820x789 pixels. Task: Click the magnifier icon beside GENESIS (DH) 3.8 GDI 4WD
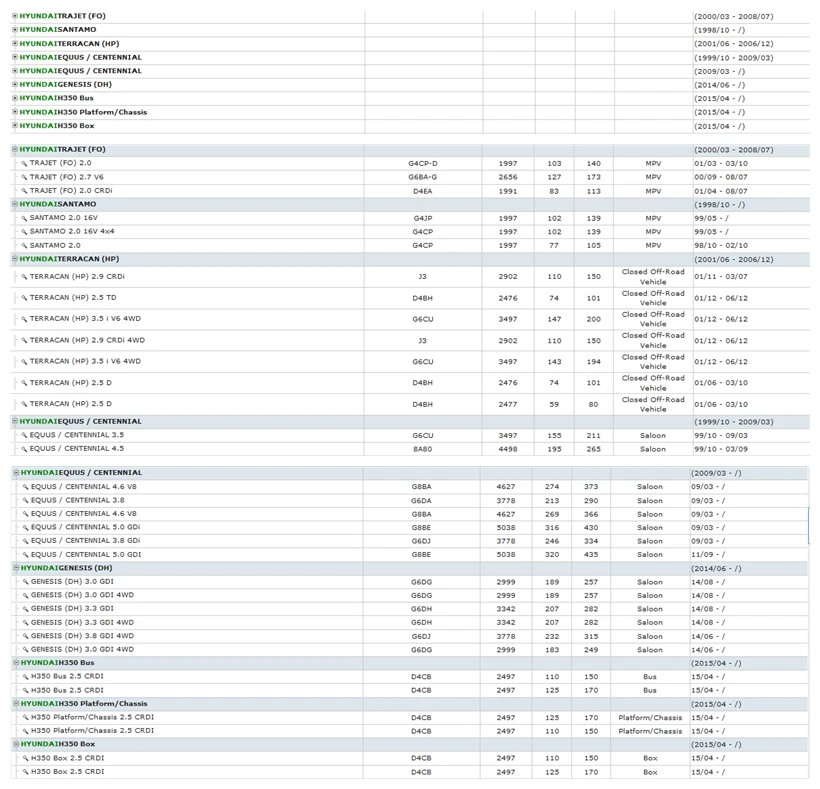pyautogui.click(x=25, y=636)
